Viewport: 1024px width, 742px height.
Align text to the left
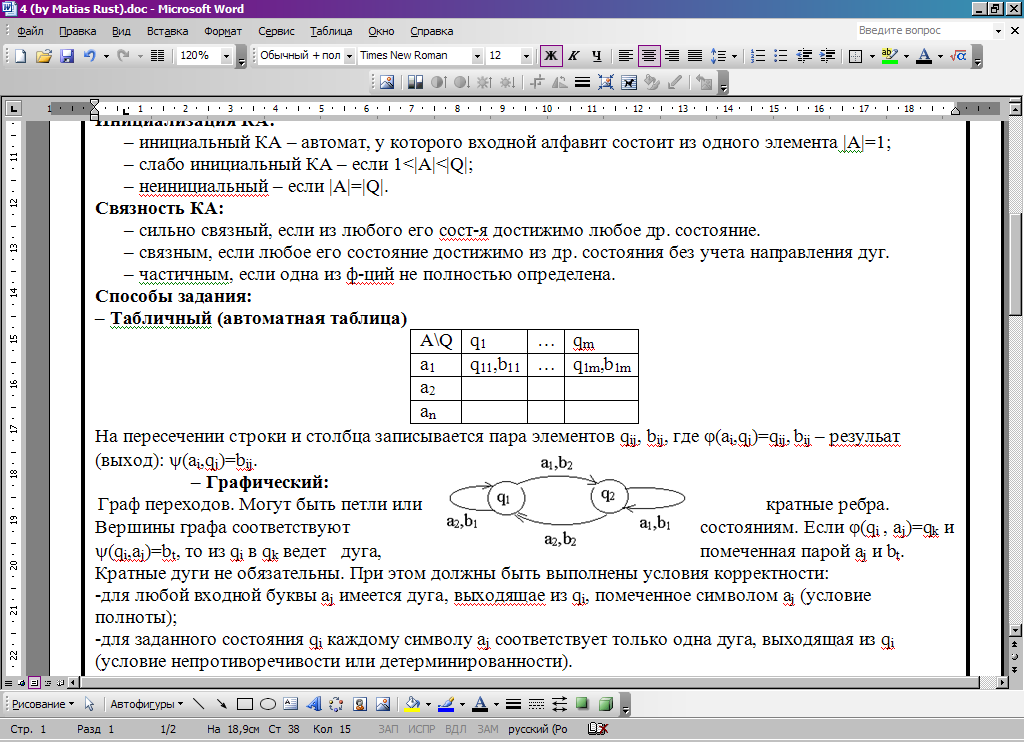(625, 56)
